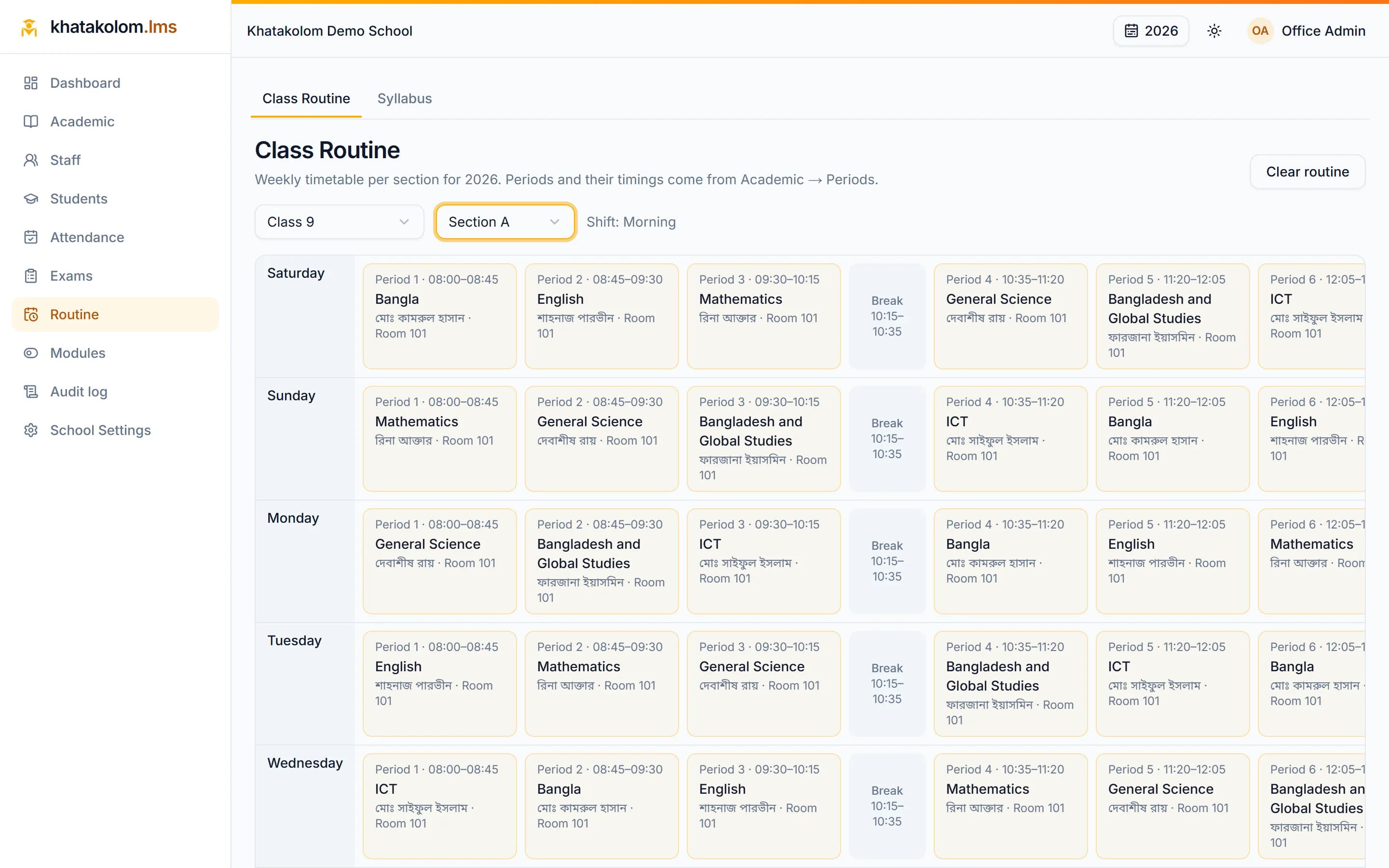
Task: Click the Audit log scroll icon
Action: [30, 392]
